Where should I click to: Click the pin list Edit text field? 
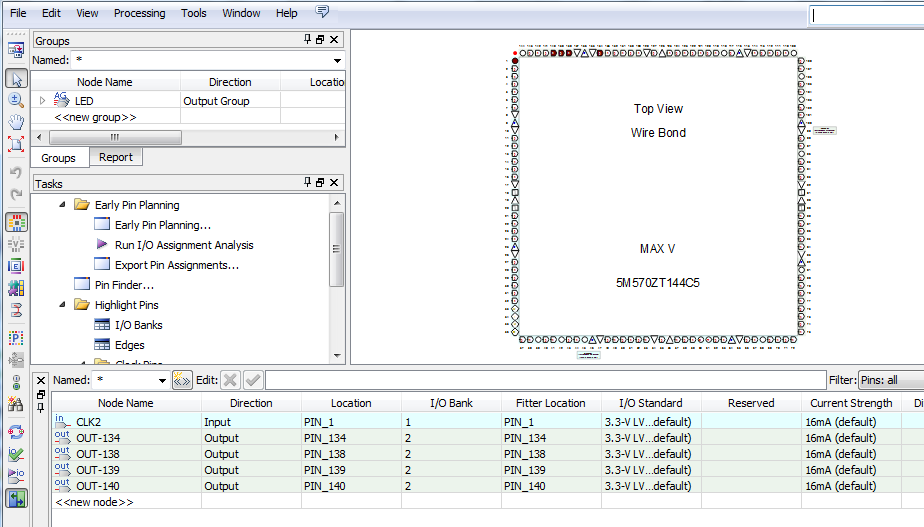pos(546,380)
